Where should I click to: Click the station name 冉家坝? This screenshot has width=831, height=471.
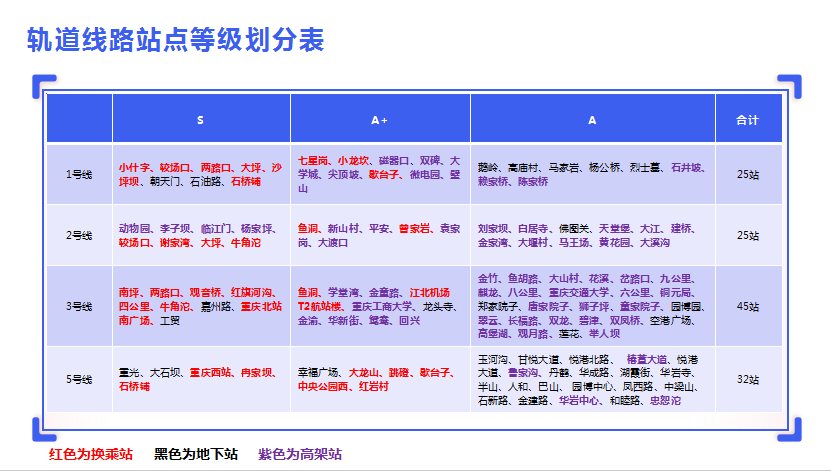pyautogui.click(x=257, y=372)
